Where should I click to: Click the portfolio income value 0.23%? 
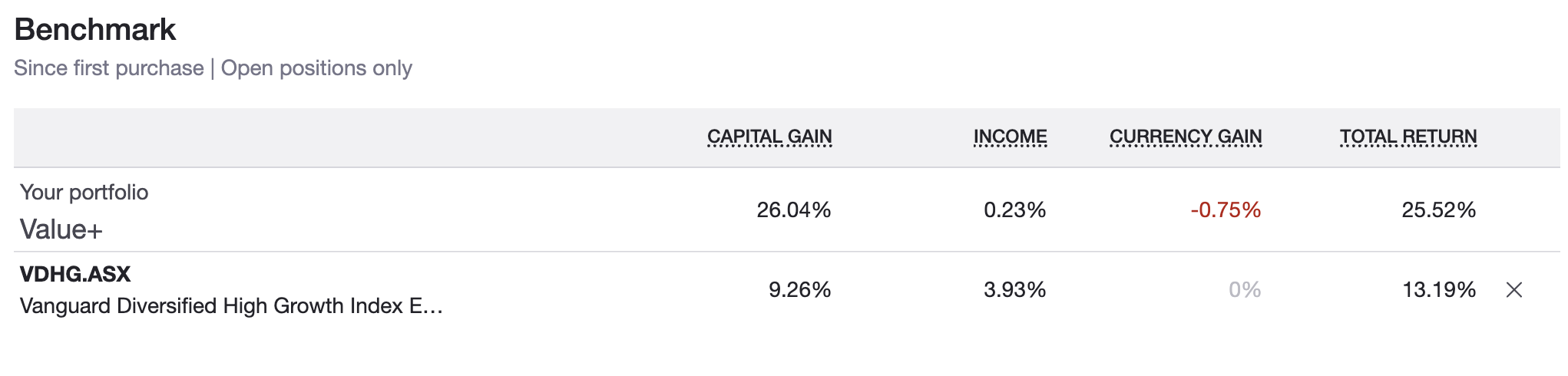click(x=1014, y=210)
